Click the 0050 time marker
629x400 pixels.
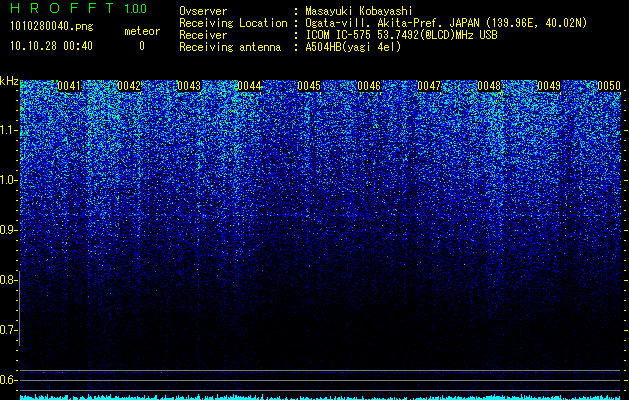pyautogui.click(x=609, y=86)
